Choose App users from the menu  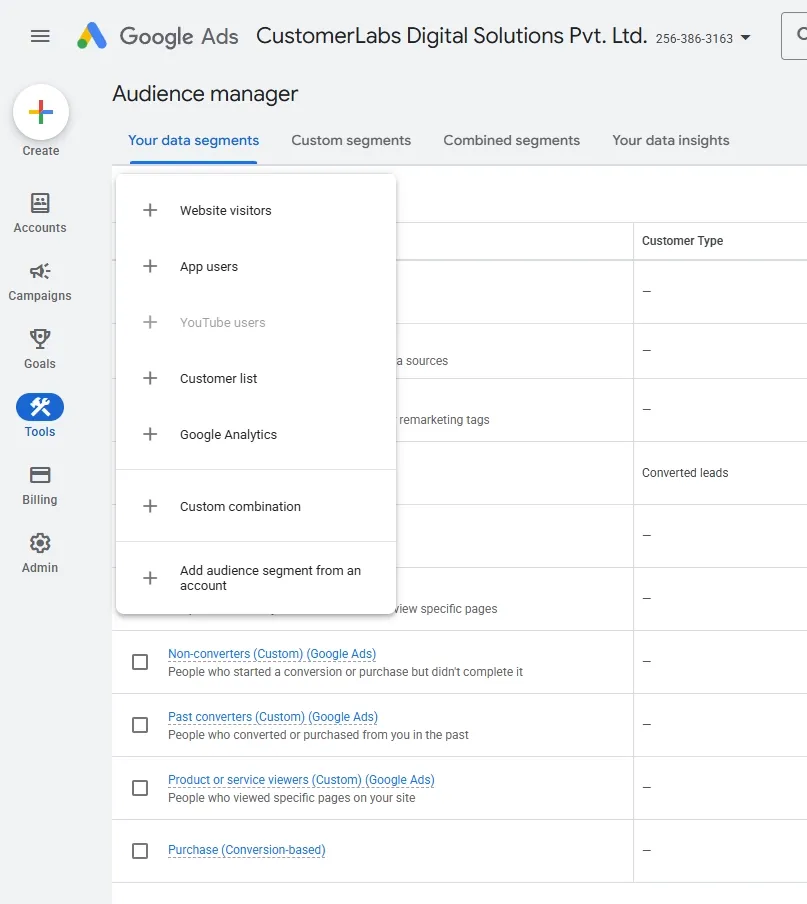(x=256, y=266)
